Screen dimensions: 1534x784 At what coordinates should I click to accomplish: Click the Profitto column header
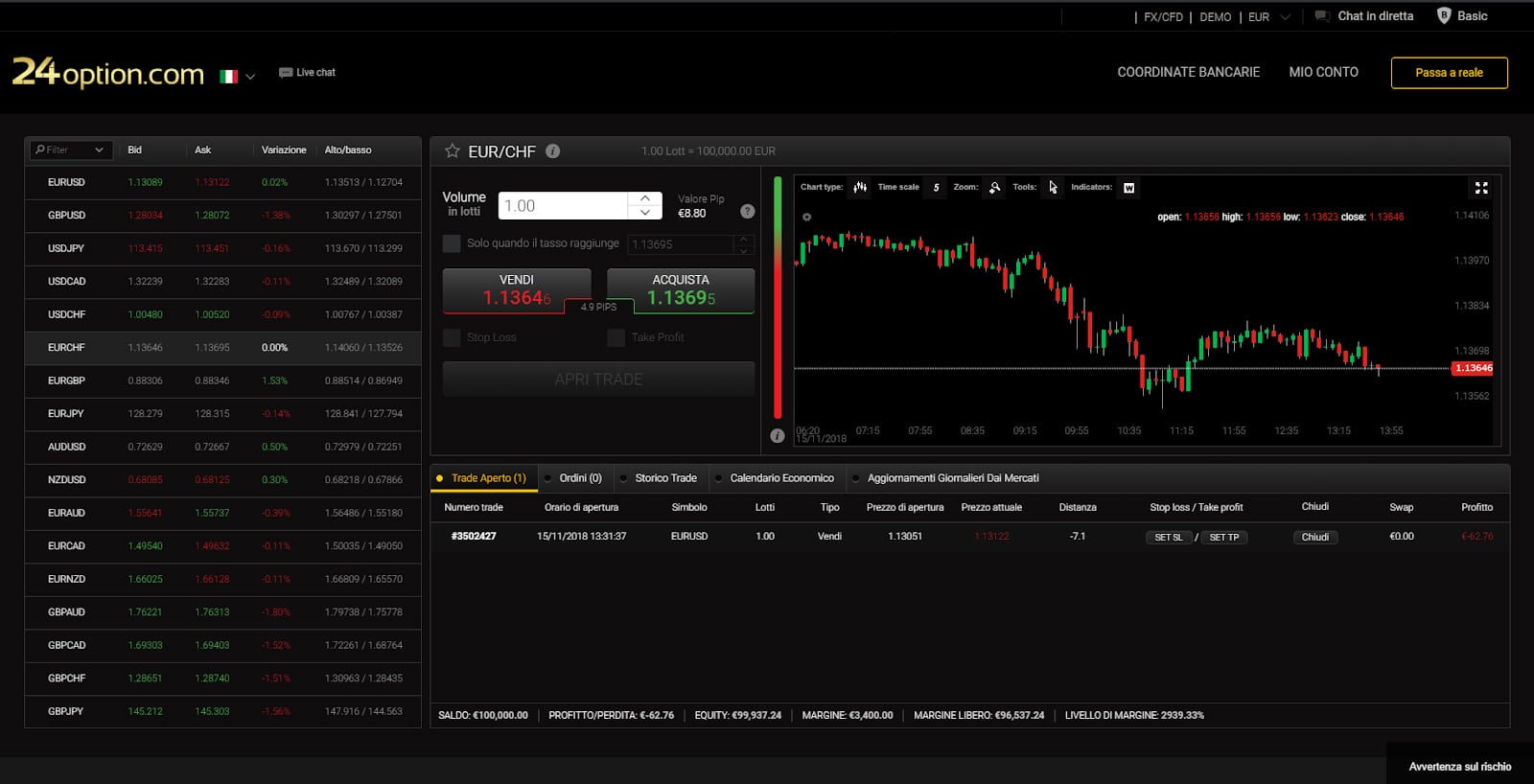click(1476, 507)
